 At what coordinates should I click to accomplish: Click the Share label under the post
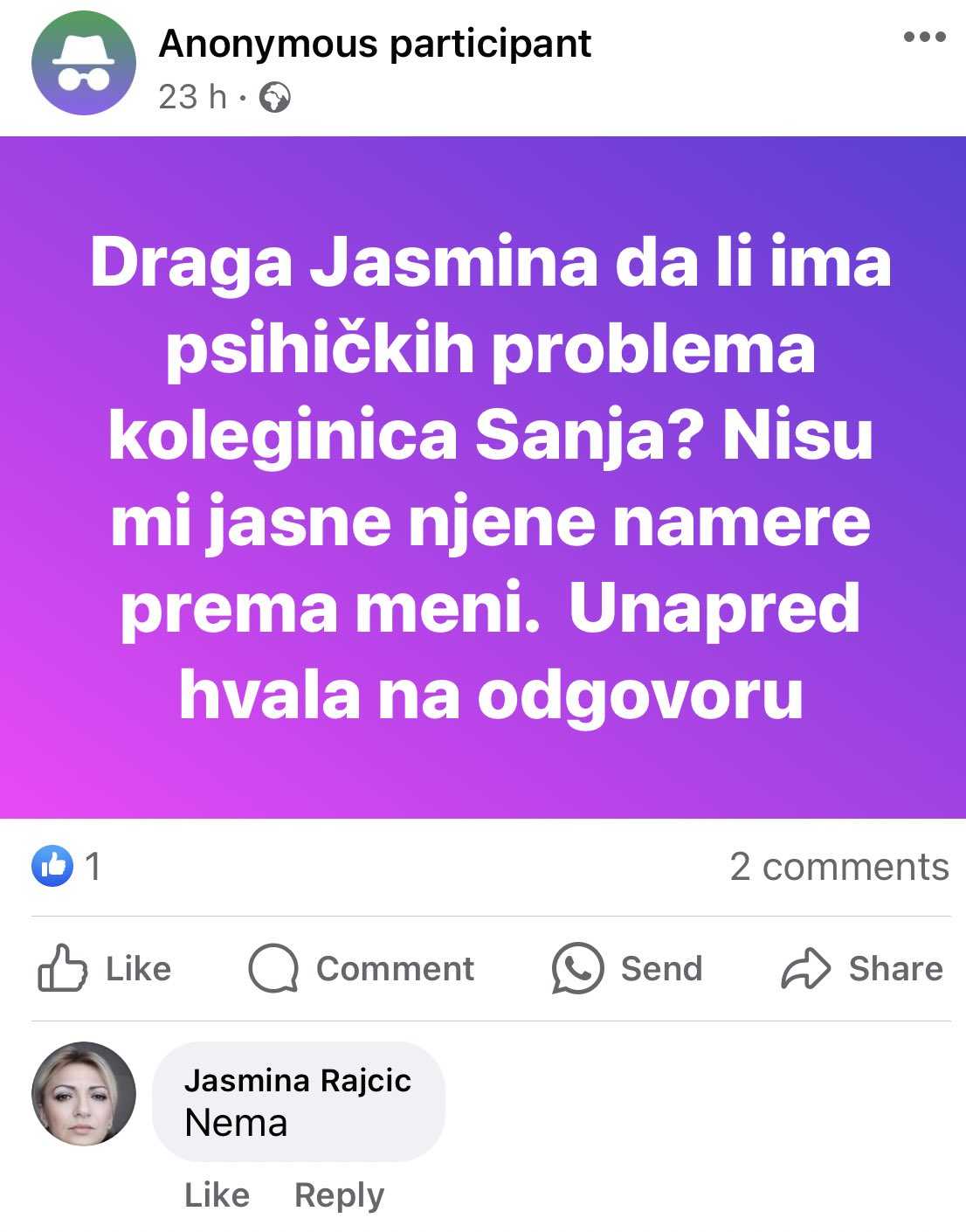(895, 968)
